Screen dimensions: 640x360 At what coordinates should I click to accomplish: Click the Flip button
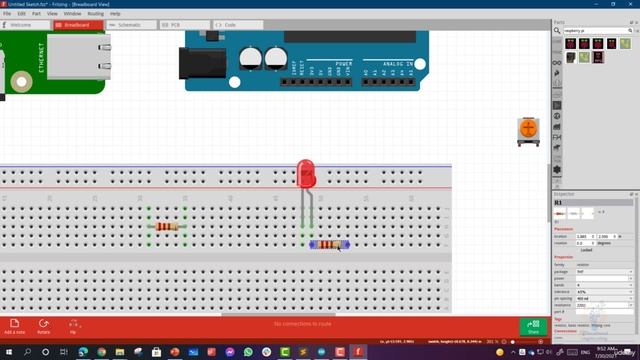(73, 327)
